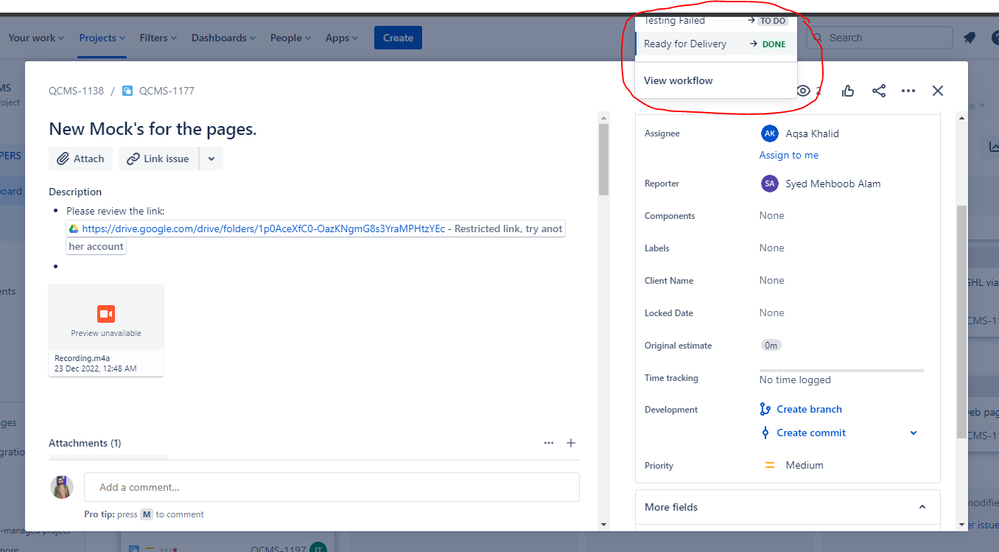Viewport: 999px width, 552px height.
Task: Open the Apps menu
Action: pyautogui.click(x=341, y=38)
